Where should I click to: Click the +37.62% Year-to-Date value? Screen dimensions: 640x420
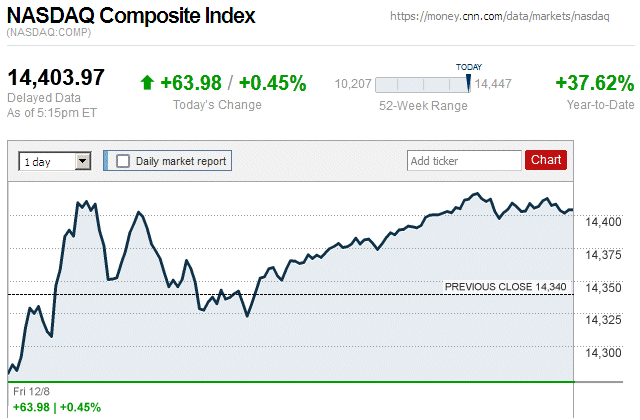click(594, 83)
